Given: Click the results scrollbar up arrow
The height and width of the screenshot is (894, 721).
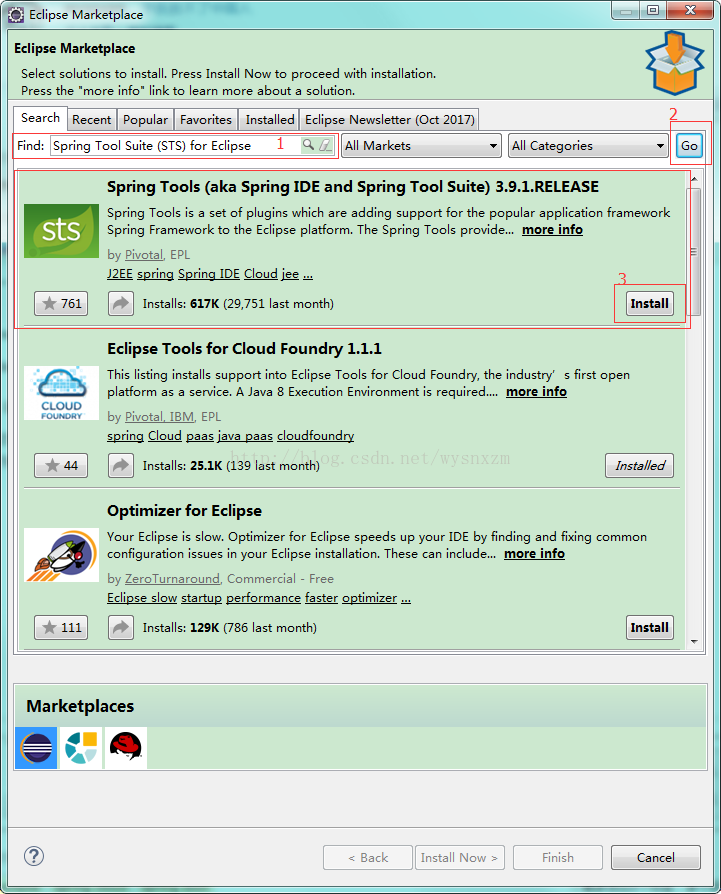Looking at the screenshot, I should [694, 179].
